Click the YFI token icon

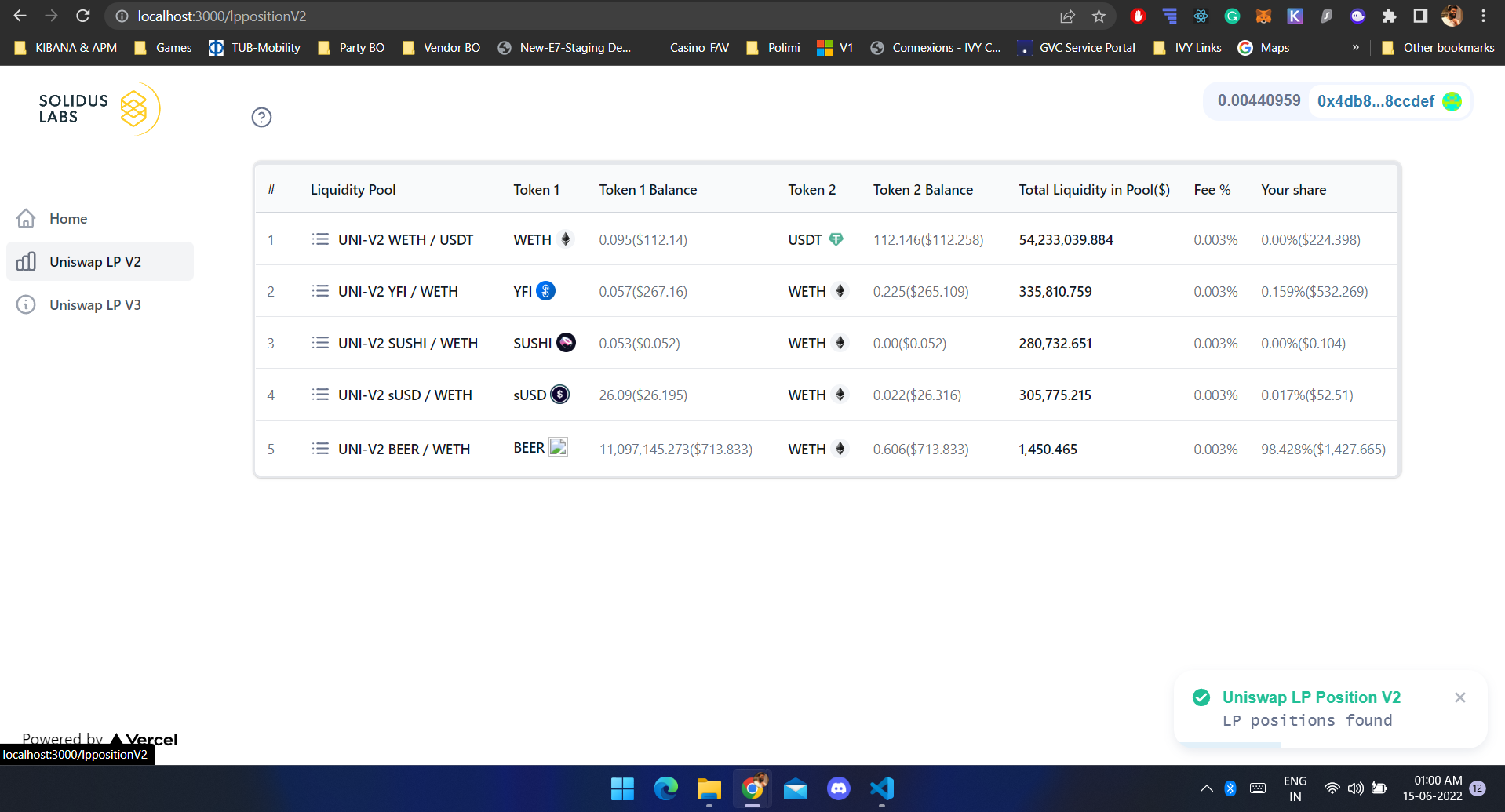546,290
